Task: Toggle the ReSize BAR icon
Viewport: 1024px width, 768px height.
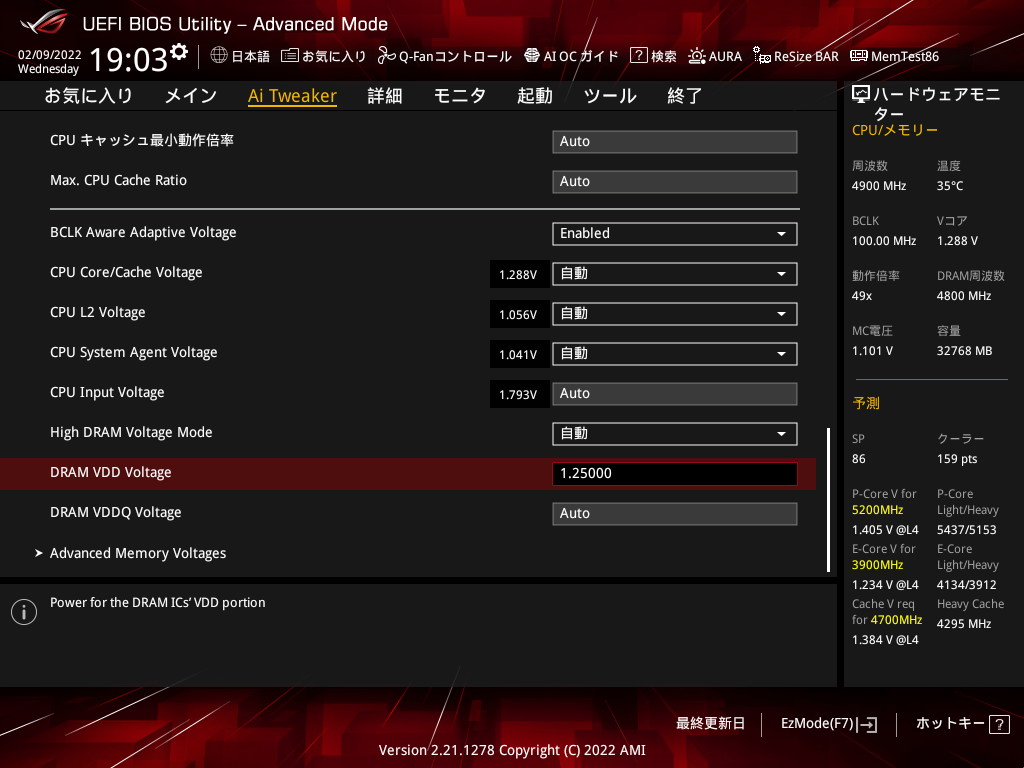Action: click(x=761, y=56)
